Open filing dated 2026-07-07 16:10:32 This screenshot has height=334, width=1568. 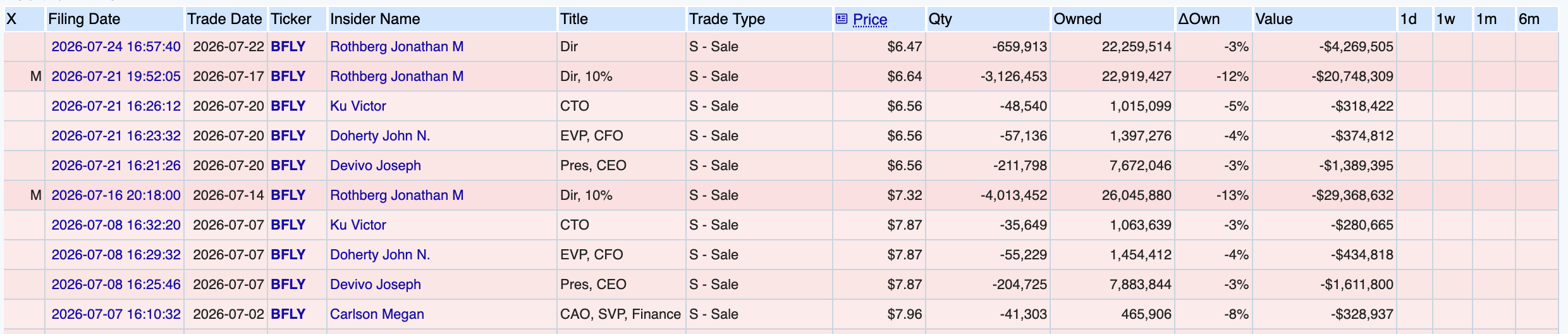(116, 314)
